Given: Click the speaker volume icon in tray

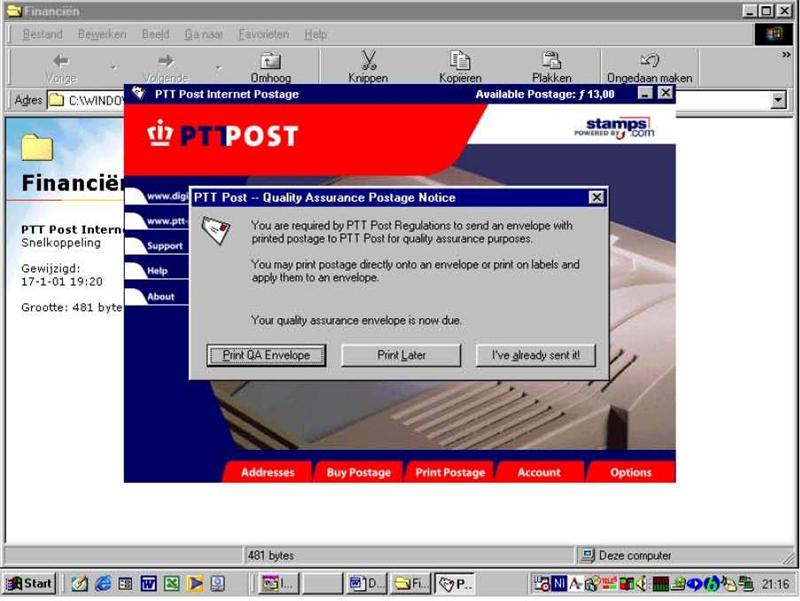Looking at the screenshot, I should coord(642,583).
